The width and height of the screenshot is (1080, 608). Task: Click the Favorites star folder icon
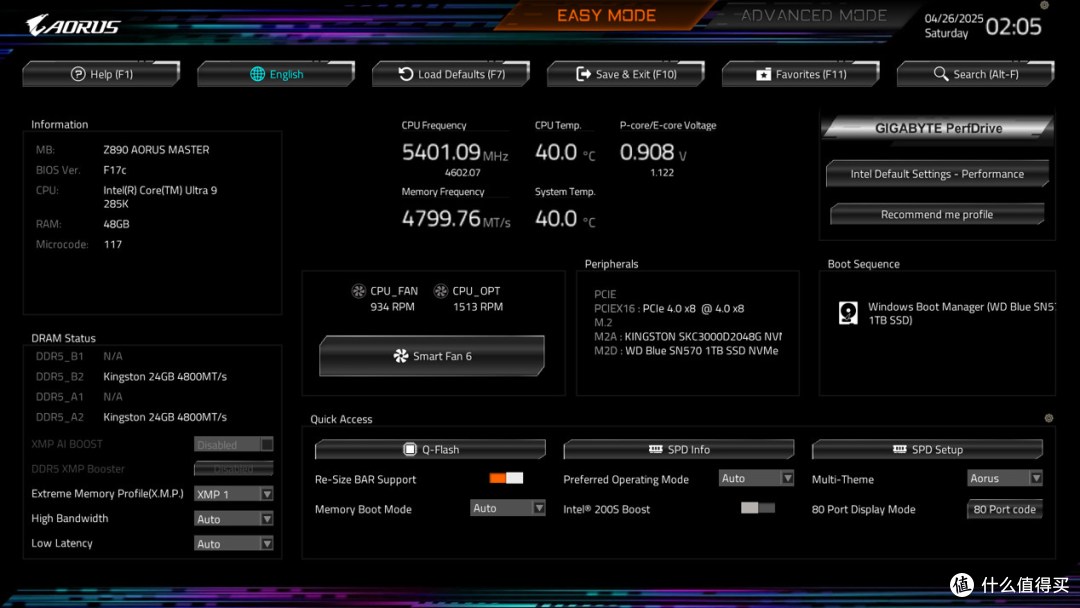pyautogui.click(x=763, y=74)
